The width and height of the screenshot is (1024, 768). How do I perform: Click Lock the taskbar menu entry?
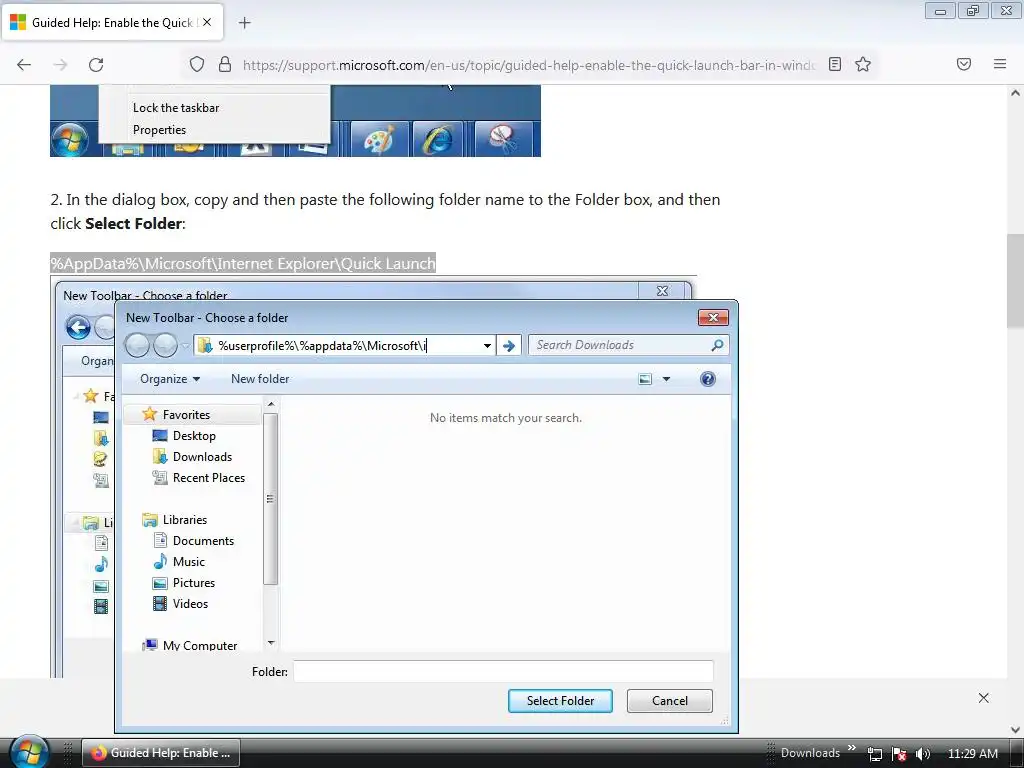click(x=176, y=108)
